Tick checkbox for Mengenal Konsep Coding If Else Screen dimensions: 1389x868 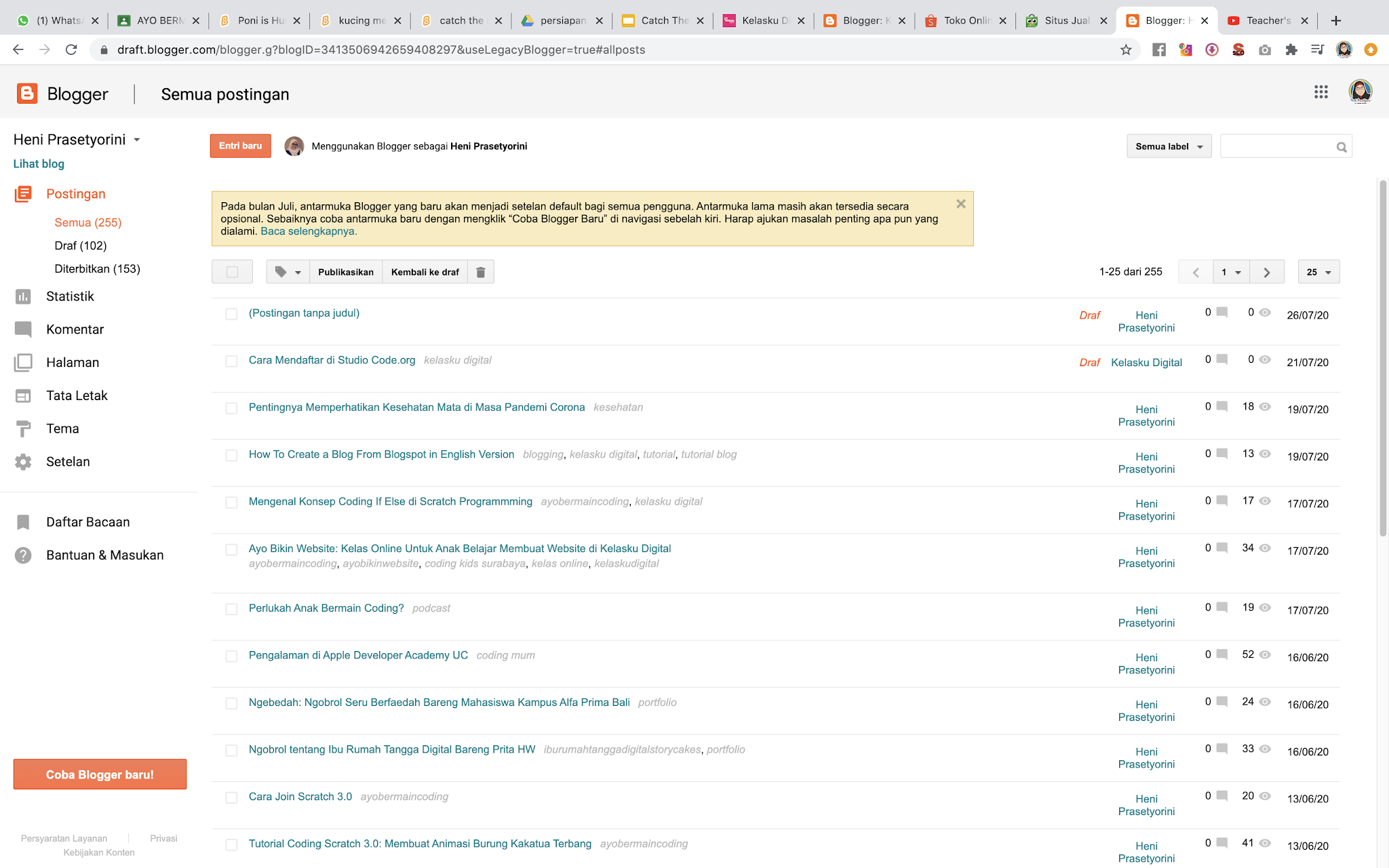[231, 502]
